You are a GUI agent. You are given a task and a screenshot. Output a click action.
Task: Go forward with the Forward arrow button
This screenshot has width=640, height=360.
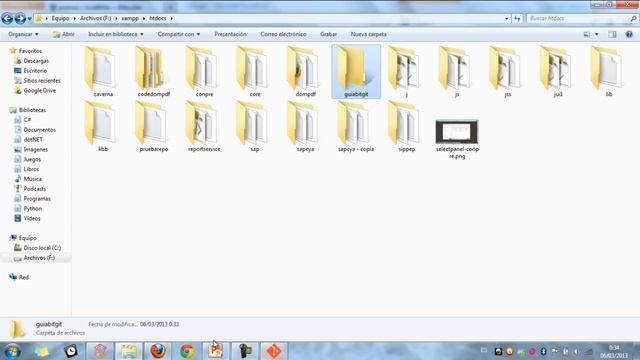point(20,18)
